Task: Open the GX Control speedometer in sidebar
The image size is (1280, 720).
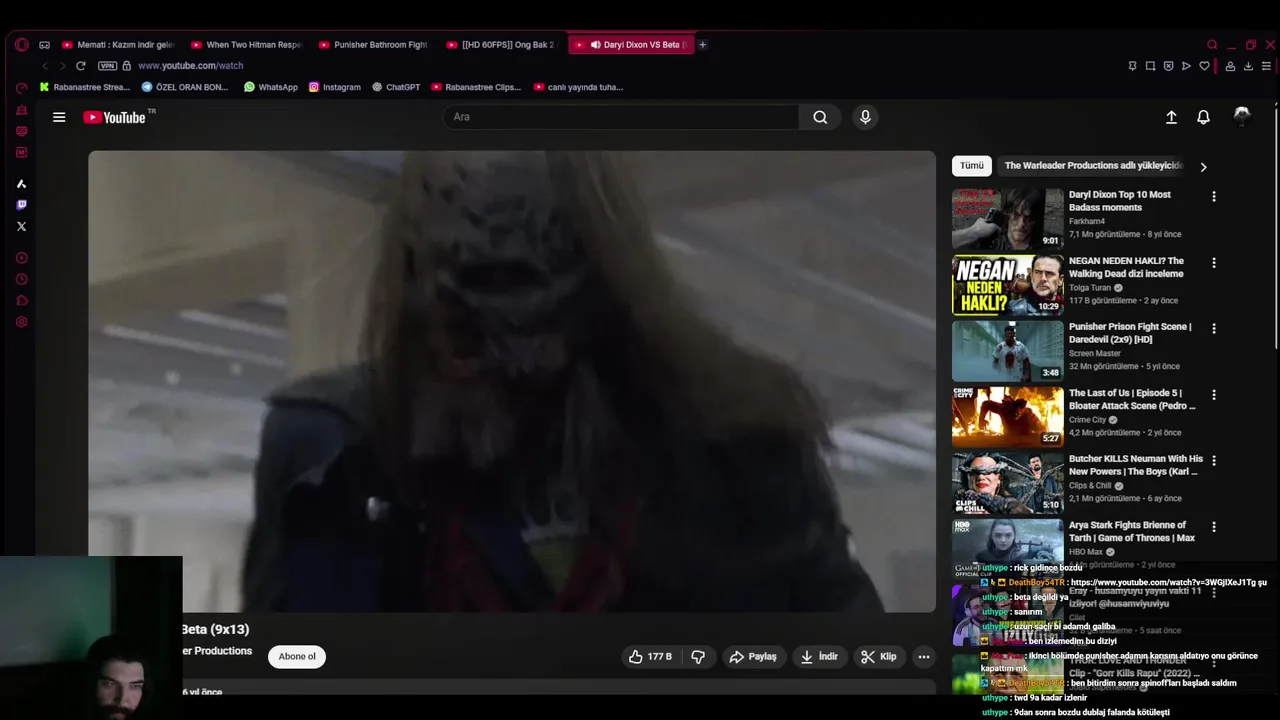Action: point(22,88)
